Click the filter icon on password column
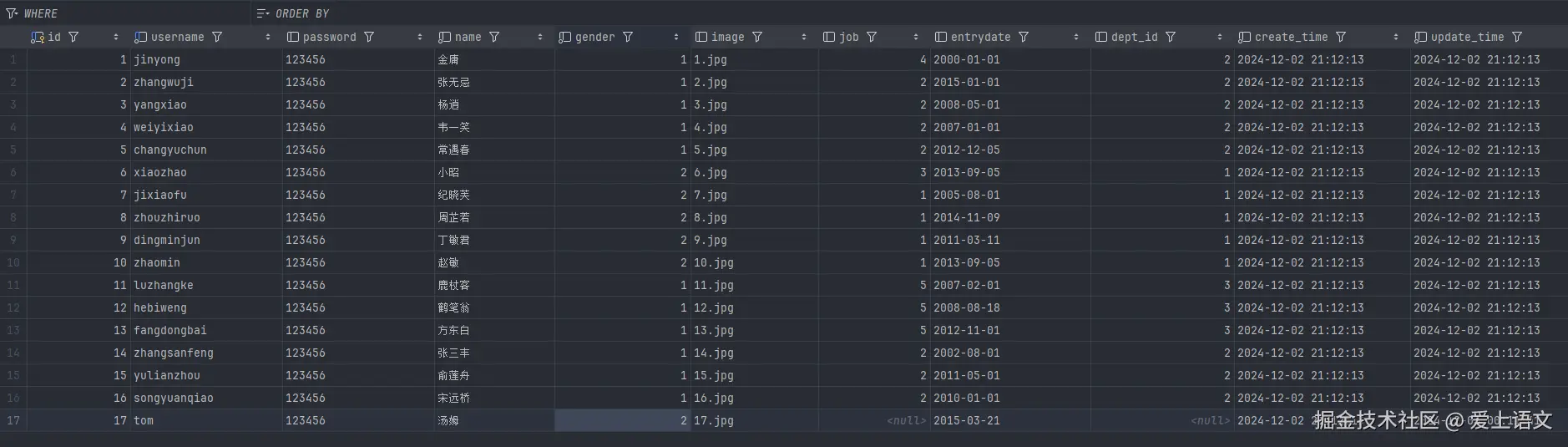1568x447 pixels. coord(369,37)
